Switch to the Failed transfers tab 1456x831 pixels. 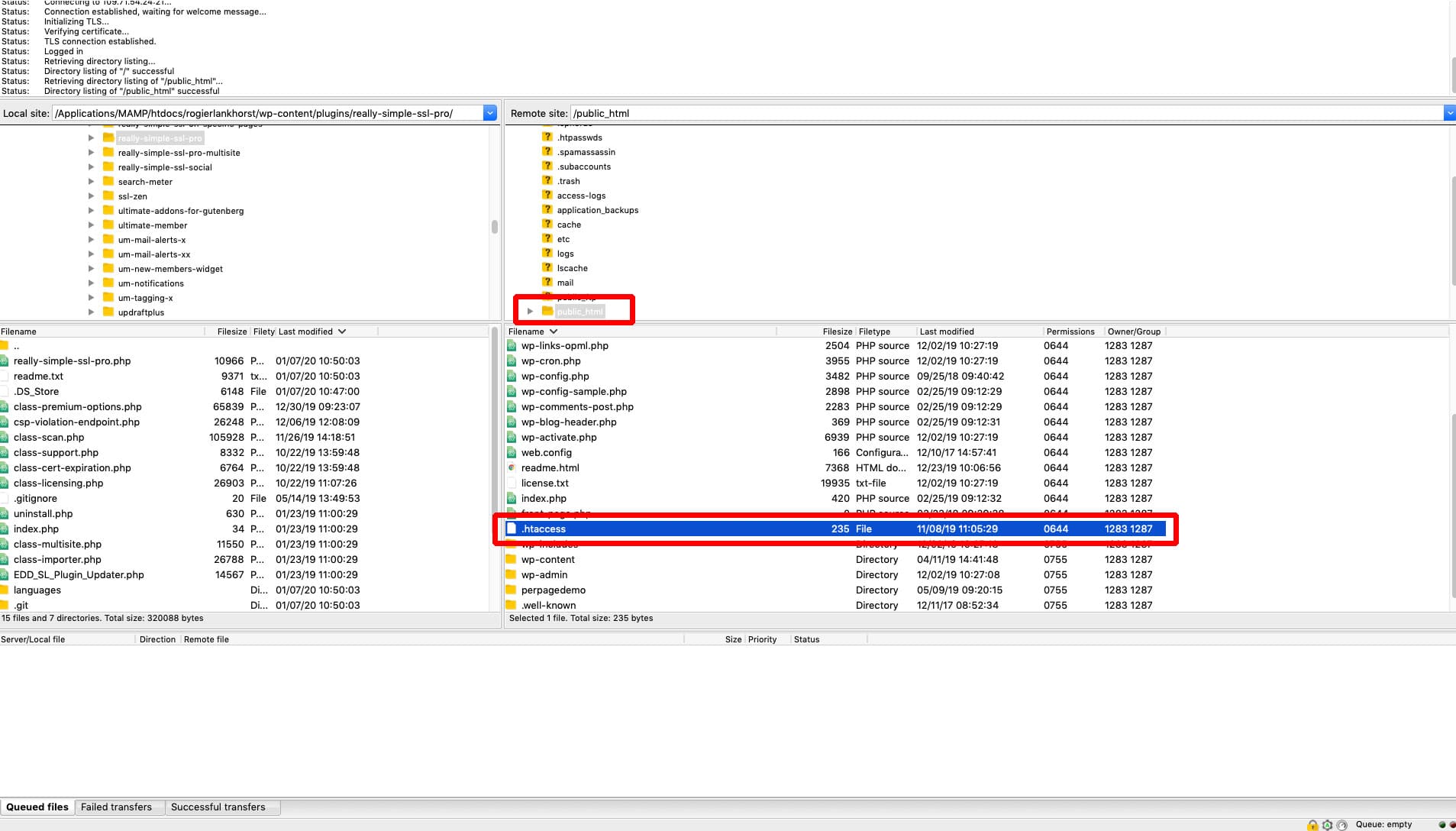tap(118, 807)
